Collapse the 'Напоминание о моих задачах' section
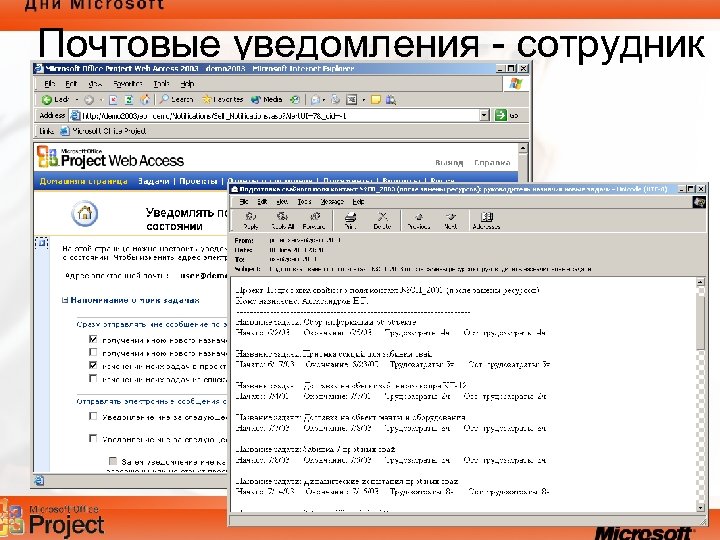The image size is (720, 540). point(65,300)
